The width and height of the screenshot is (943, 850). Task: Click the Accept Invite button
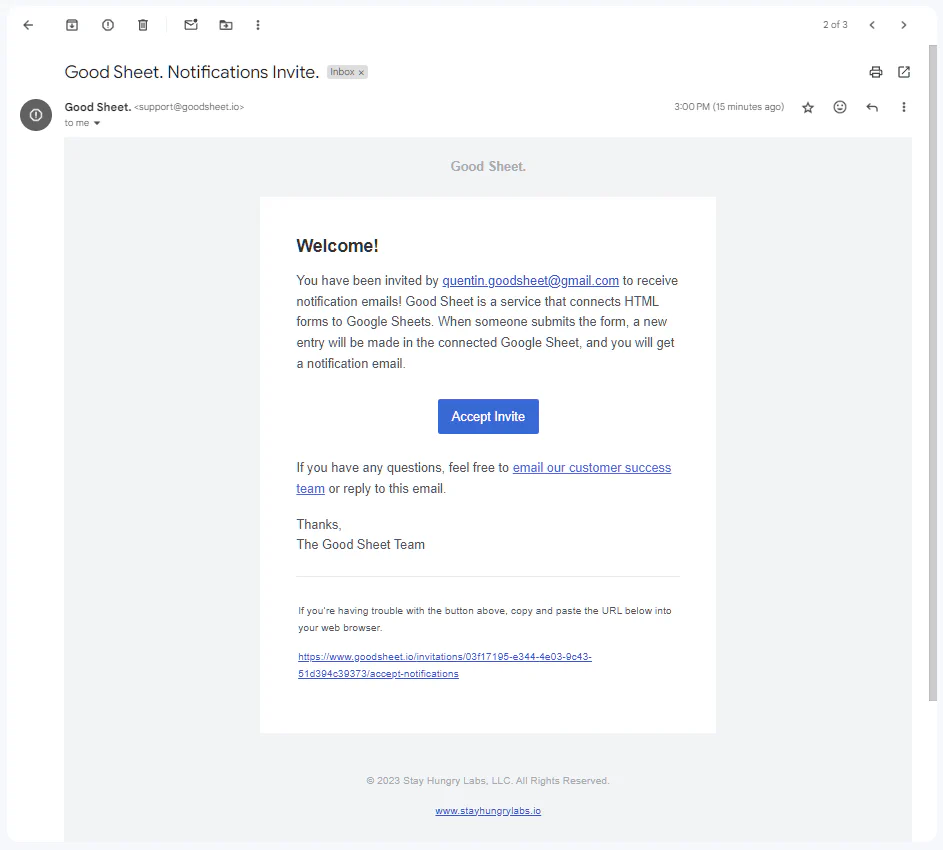488,416
